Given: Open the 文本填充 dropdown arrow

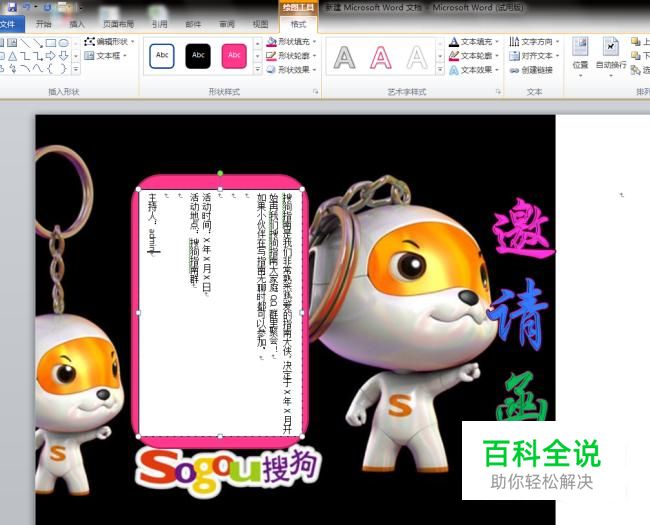Looking at the screenshot, I should pyautogui.click(x=497, y=41).
